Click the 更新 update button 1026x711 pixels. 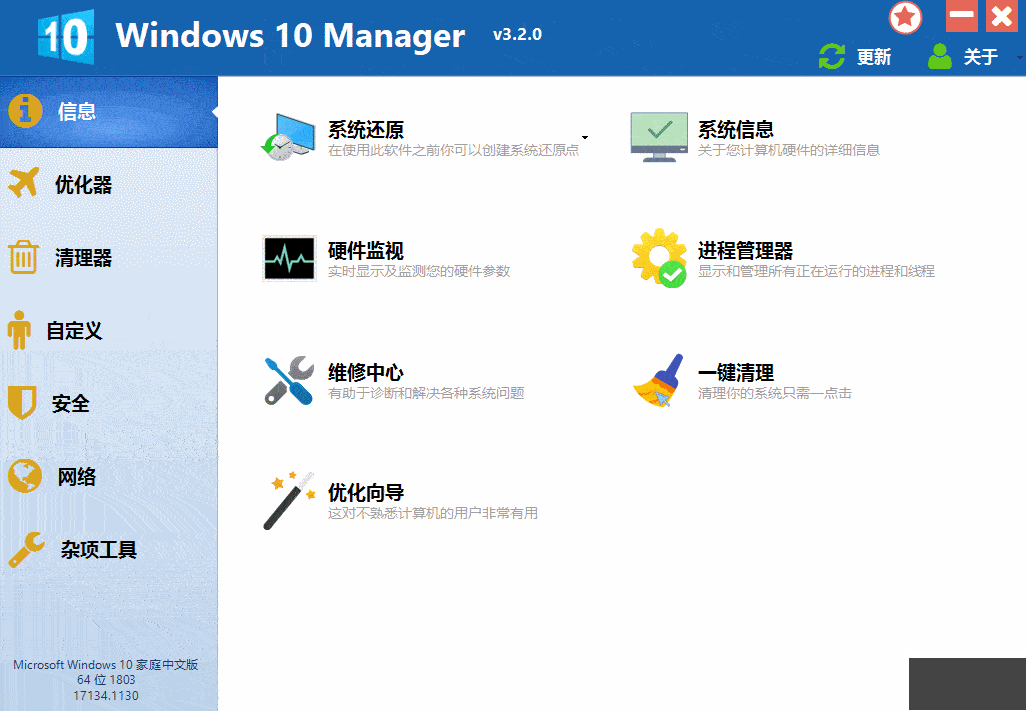click(x=873, y=57)
